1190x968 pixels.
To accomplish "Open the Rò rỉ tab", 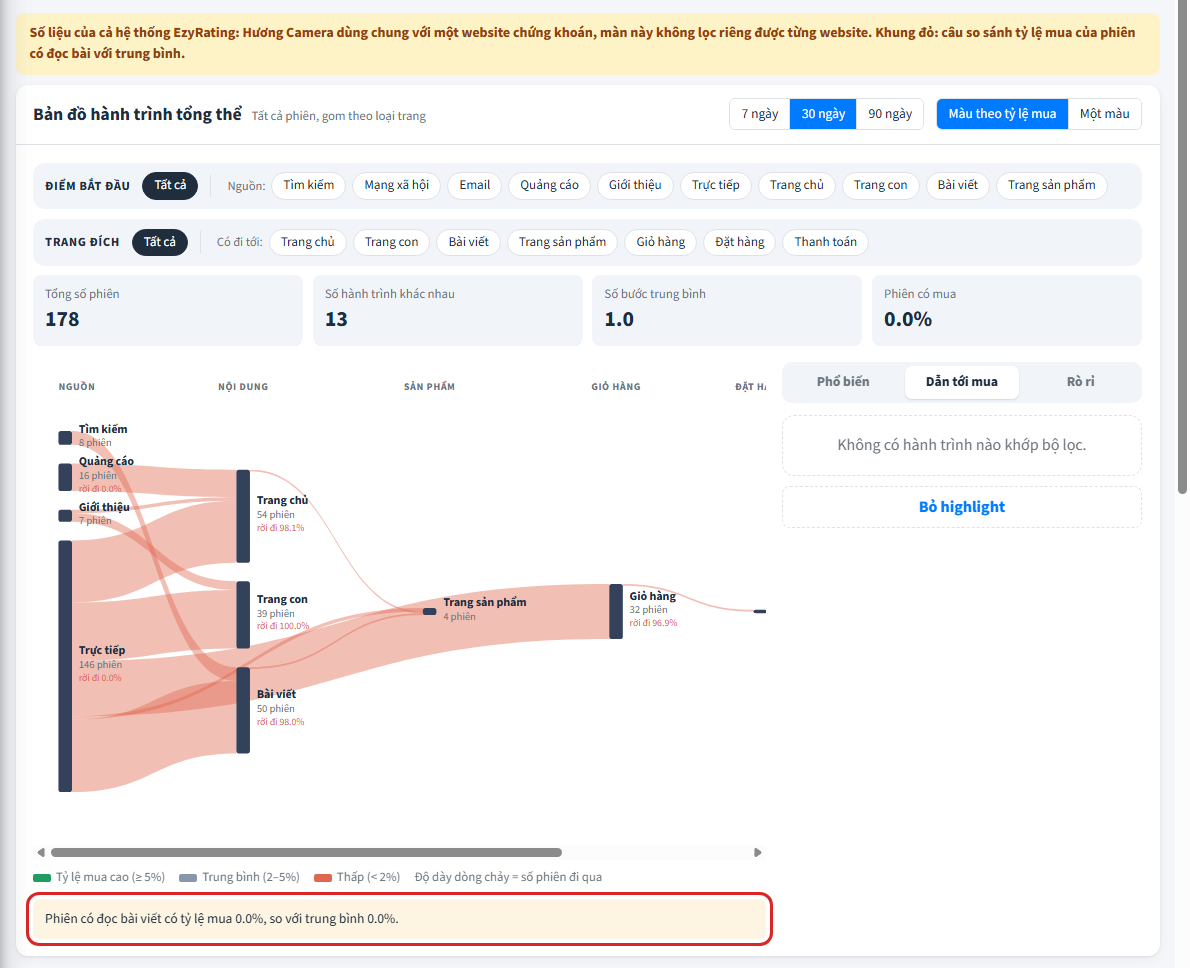I will [x=1081, y=382].
